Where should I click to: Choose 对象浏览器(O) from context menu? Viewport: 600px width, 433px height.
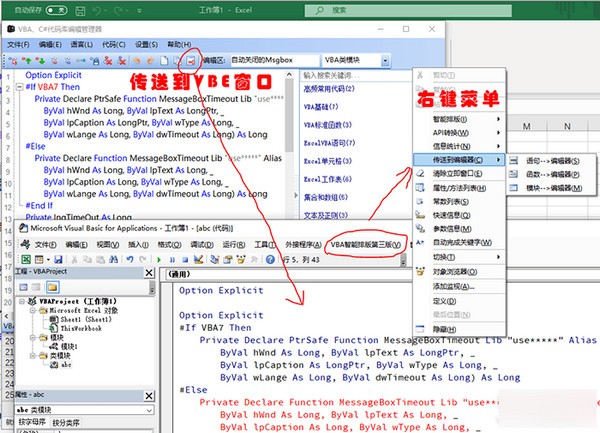(x=459, y=272)
